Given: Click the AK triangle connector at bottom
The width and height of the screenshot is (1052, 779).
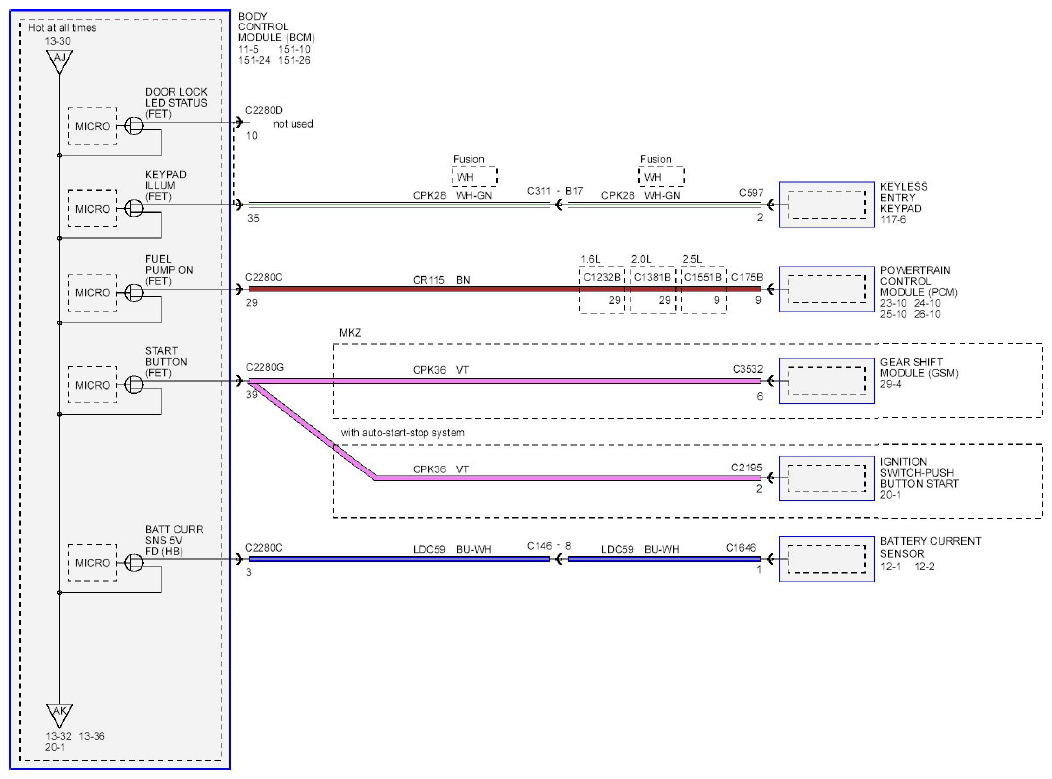Looking at the screenshot, I should pos(60,715).
